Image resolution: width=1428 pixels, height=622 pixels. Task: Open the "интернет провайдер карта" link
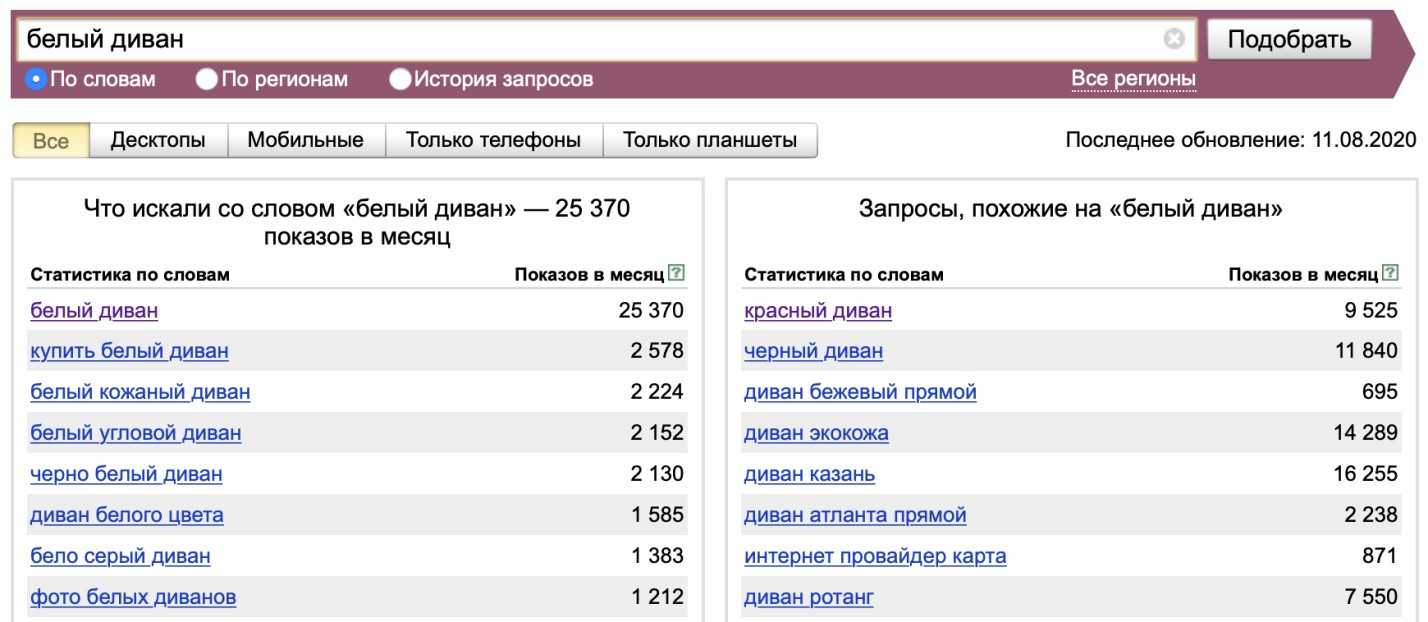(x=875, y=556)
